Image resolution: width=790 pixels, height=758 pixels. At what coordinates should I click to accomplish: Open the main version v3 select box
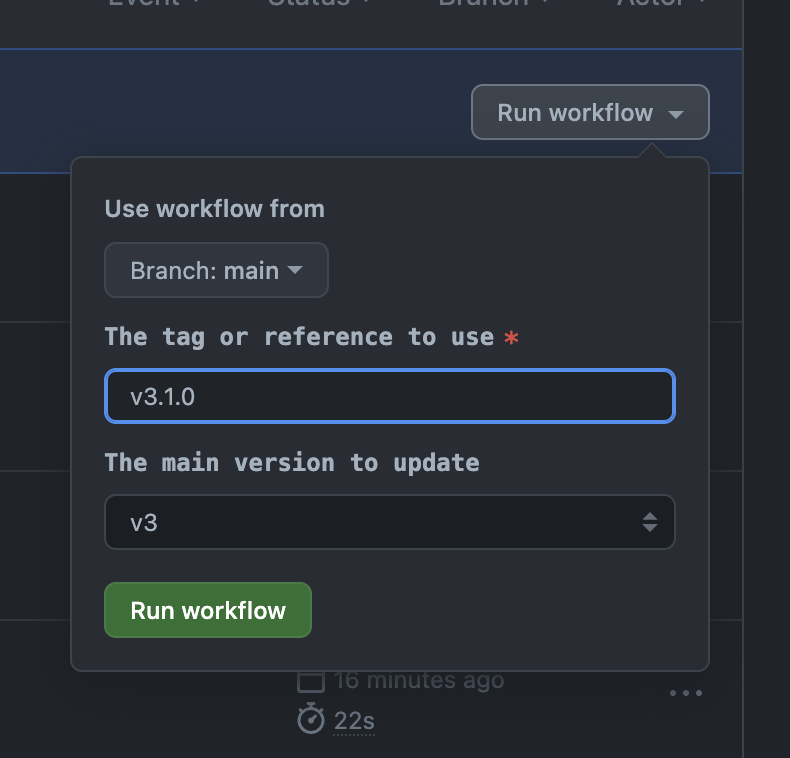(x=389, y=522)
